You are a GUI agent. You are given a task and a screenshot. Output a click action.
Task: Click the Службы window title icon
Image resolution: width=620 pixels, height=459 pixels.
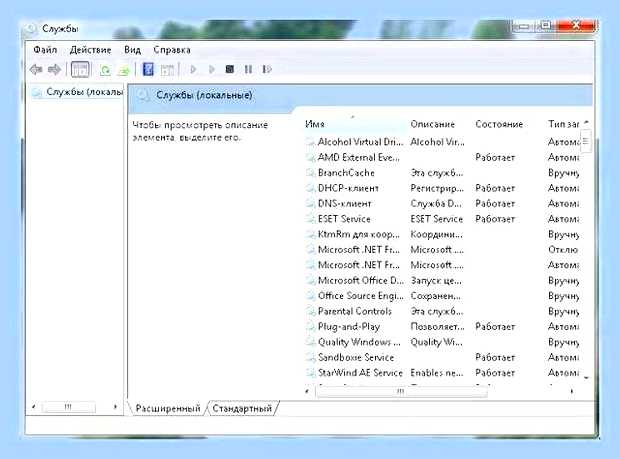point(32,29)
